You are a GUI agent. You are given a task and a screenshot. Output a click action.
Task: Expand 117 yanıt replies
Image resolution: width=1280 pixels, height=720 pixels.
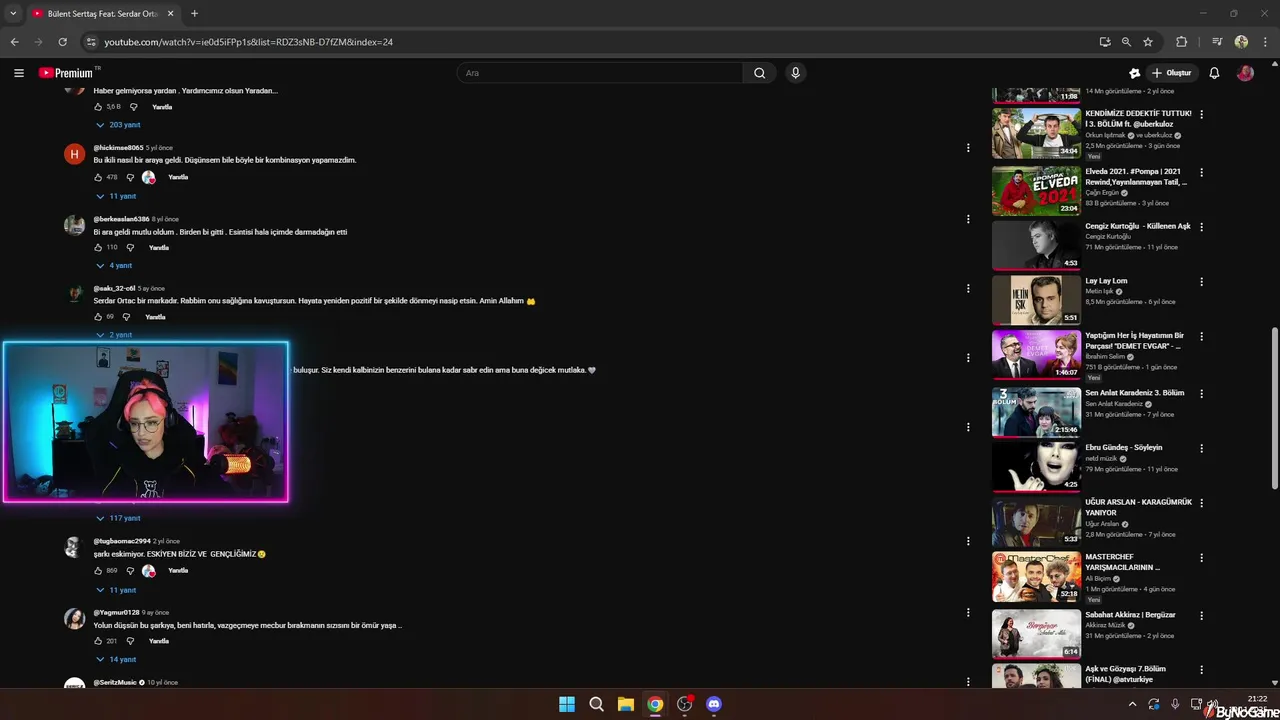(119, 518)
